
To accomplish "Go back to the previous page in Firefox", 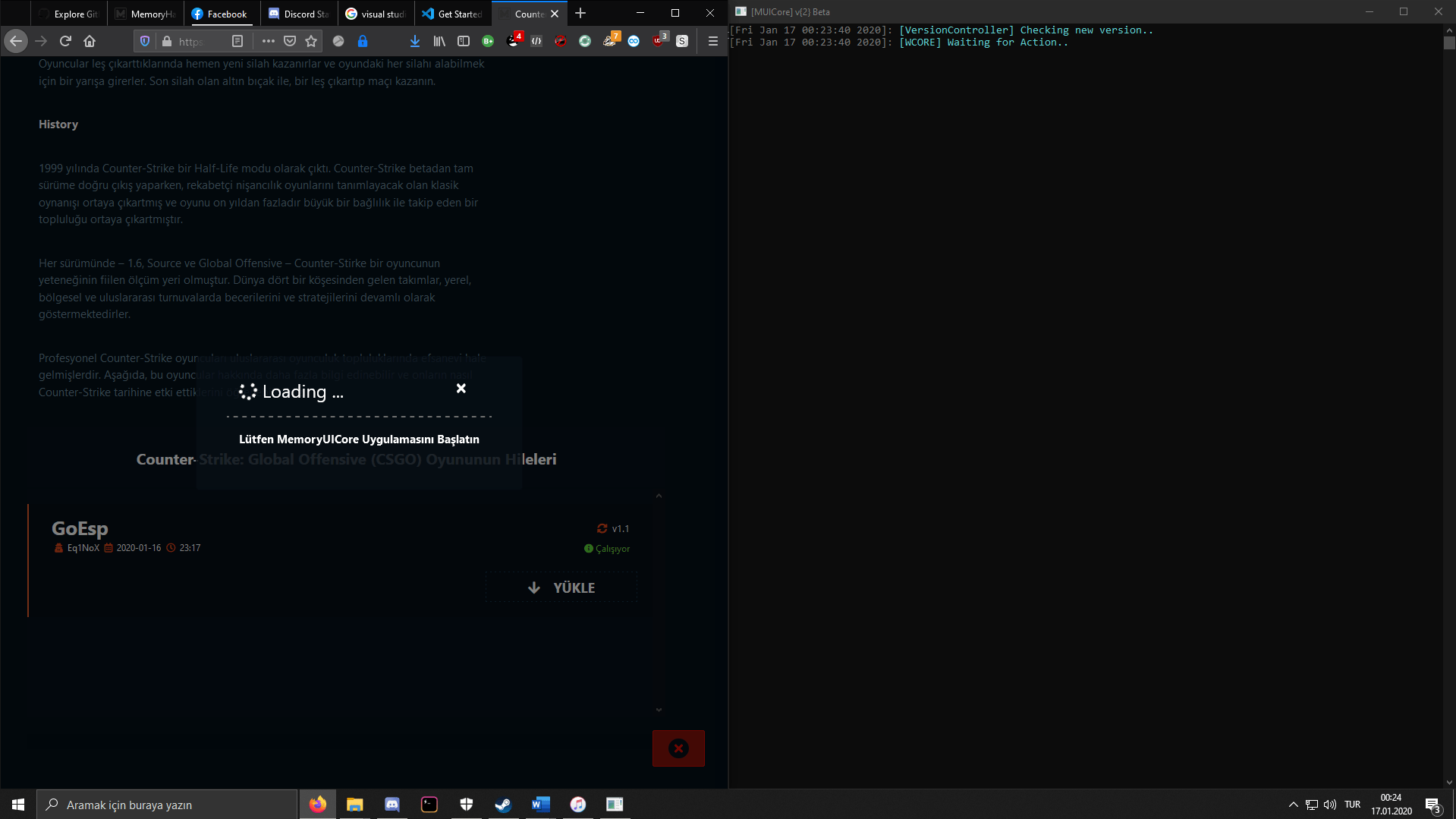I will point(16,41).
